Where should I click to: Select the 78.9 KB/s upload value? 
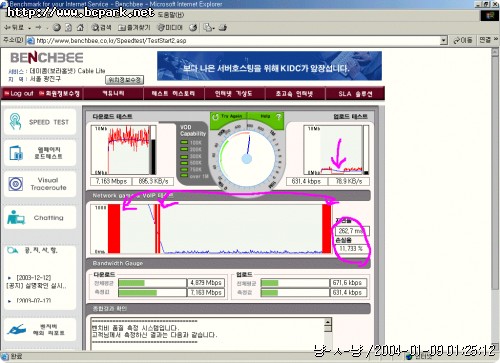[x=349, y=181]
